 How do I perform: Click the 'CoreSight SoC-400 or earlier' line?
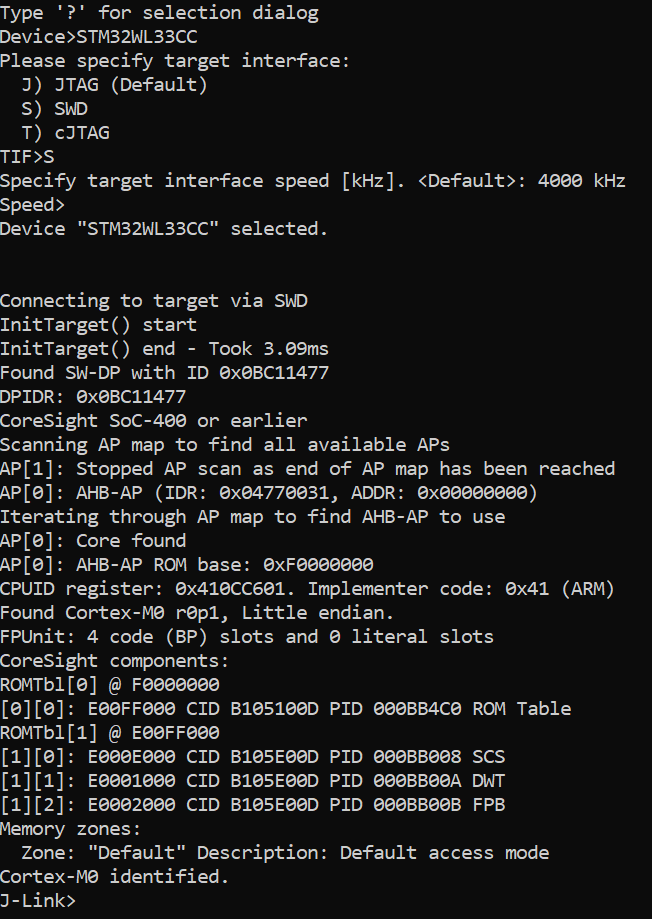tap(153, 420)
